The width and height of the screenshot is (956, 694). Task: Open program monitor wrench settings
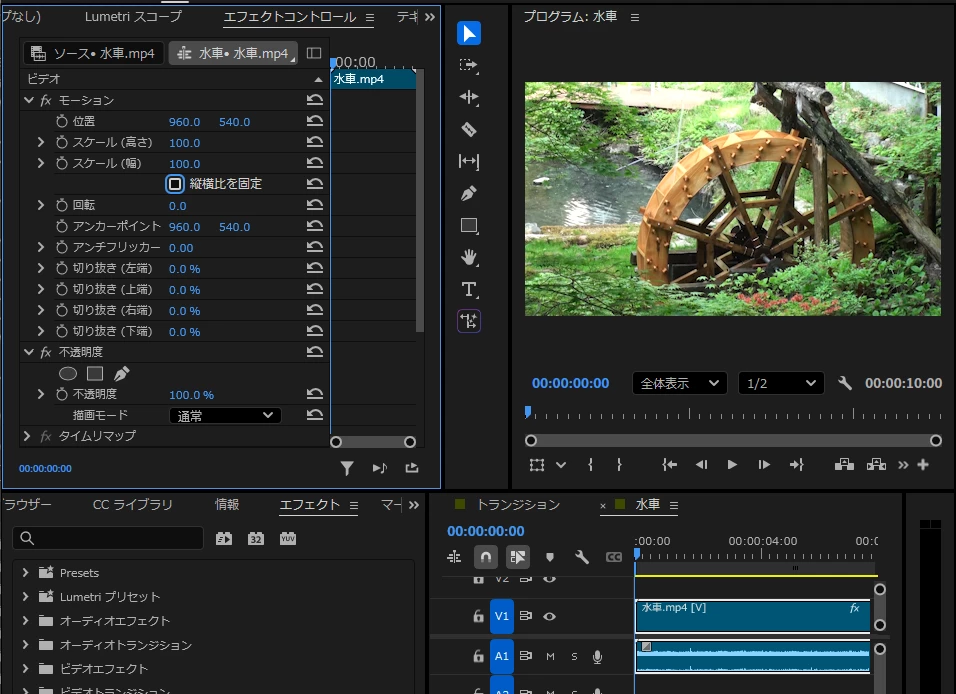(x=844, y=383)
